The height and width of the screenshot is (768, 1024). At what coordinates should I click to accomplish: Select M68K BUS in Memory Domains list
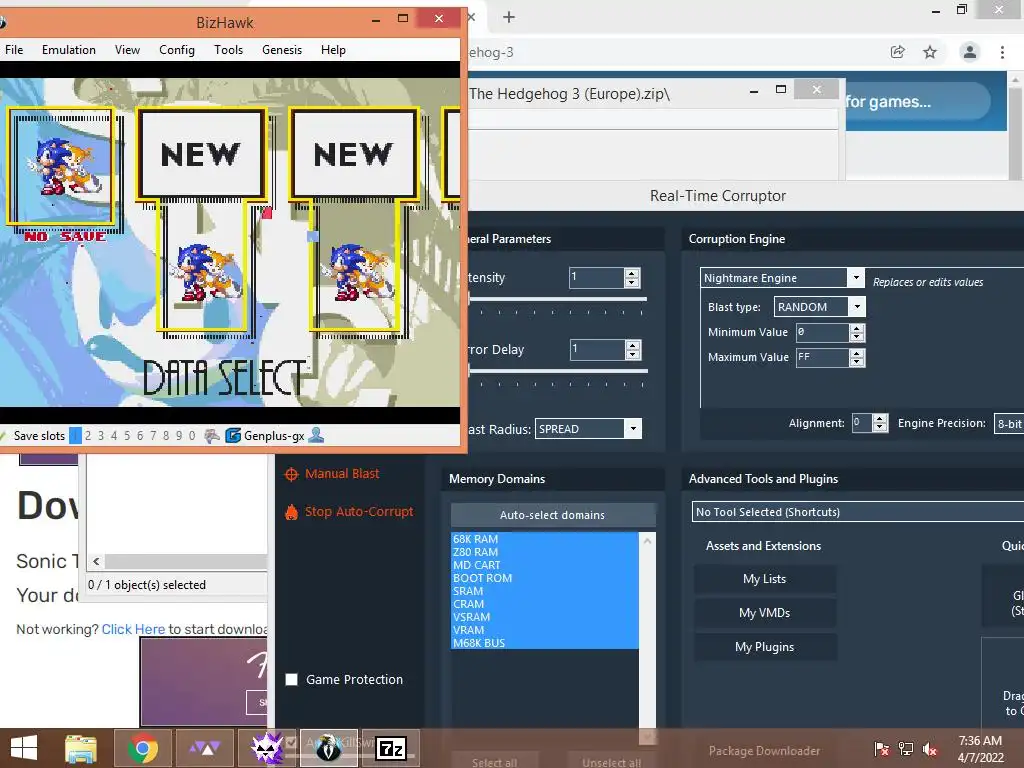pos(545,643)
